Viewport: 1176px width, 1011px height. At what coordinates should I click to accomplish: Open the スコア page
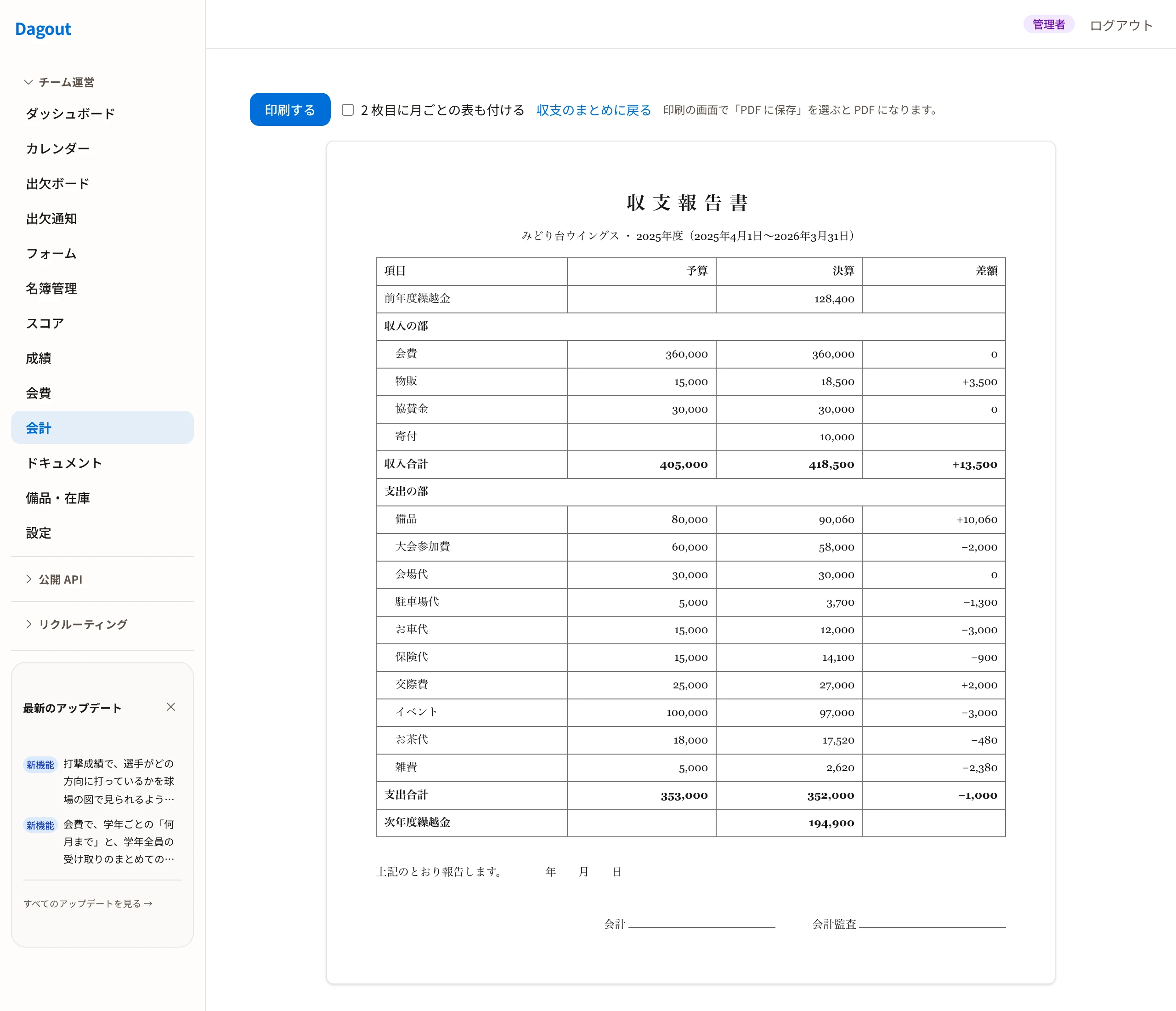[102, 323]
